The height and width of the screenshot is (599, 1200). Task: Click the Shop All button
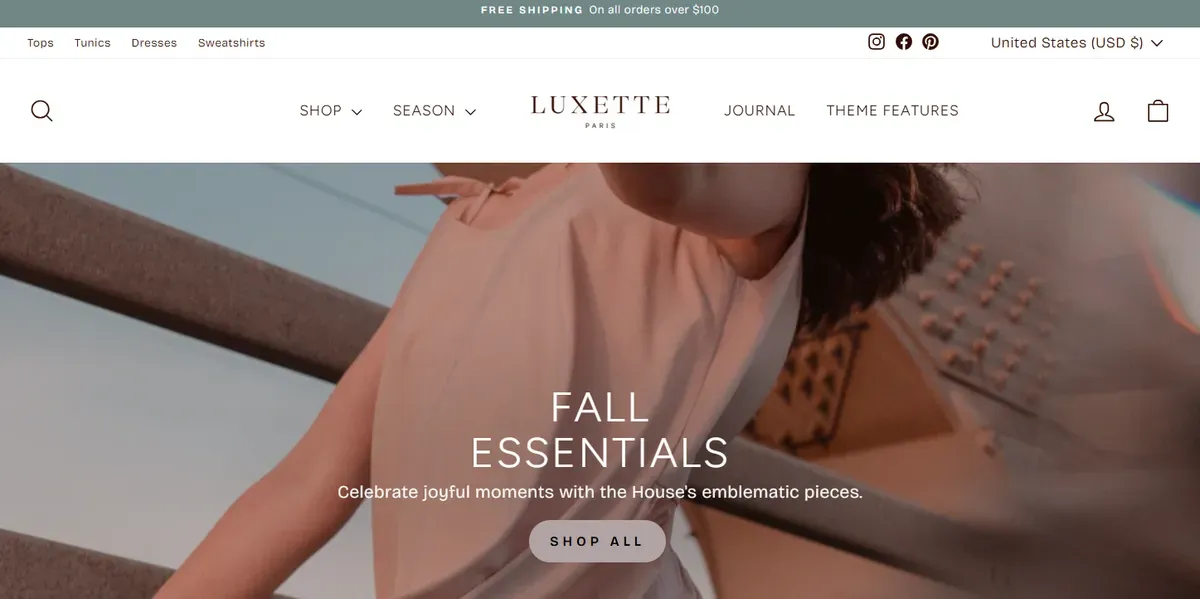pyautogui.click(x=597, y=541)
